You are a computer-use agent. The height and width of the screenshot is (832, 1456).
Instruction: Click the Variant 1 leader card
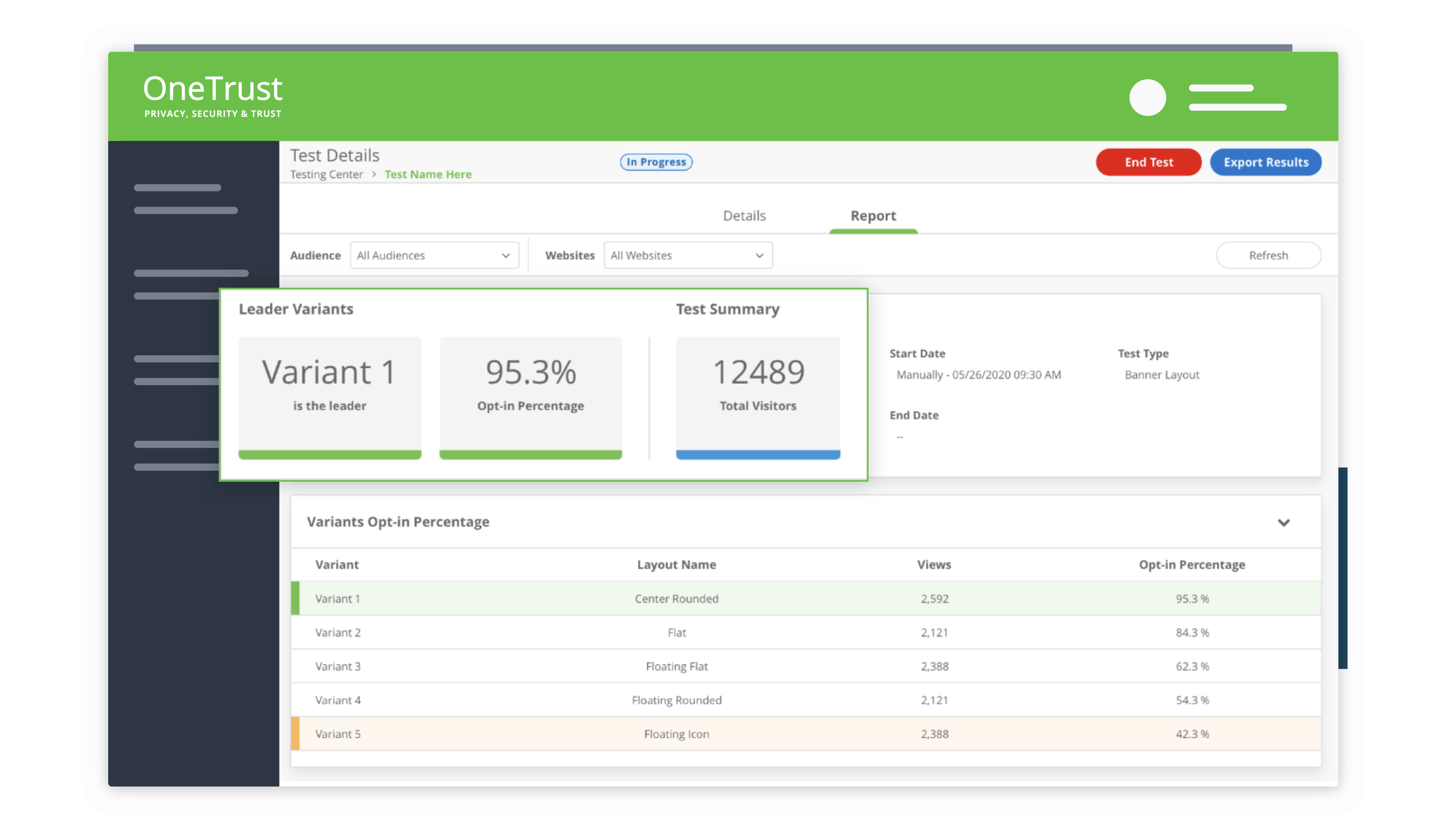tap(330, 394)
